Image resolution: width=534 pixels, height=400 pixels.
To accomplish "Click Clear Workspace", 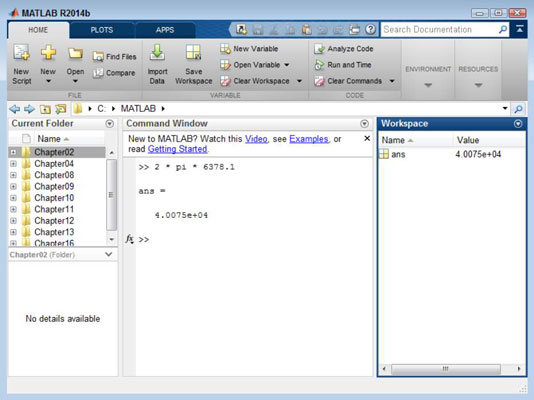I will [255, 81].
